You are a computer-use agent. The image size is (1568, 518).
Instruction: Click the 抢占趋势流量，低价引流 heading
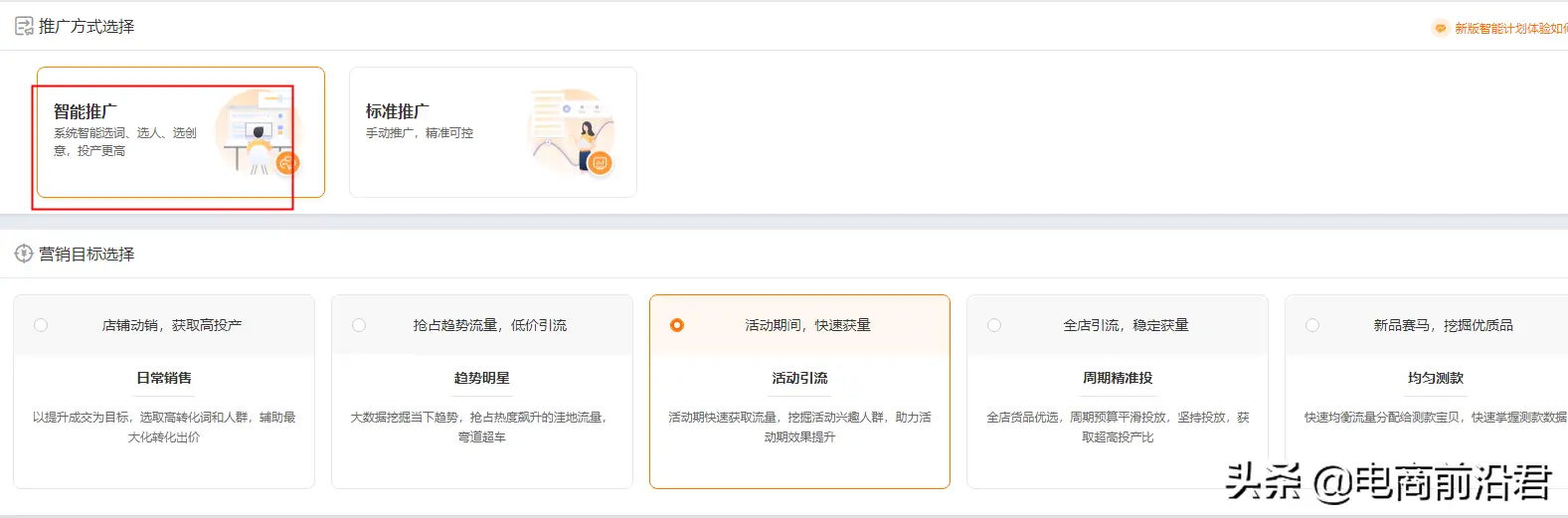(x=490, y=325)
